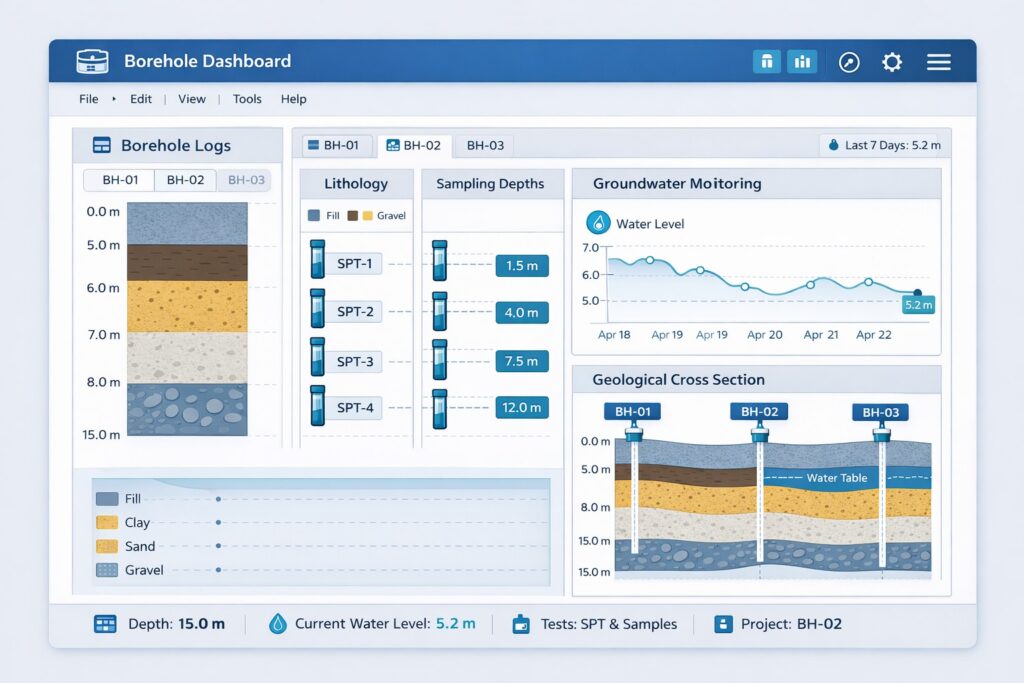The image size is (1024, 683).
Task: Click the SPT-1 sample tube icon in Lithology
Action: pos(317,259)
